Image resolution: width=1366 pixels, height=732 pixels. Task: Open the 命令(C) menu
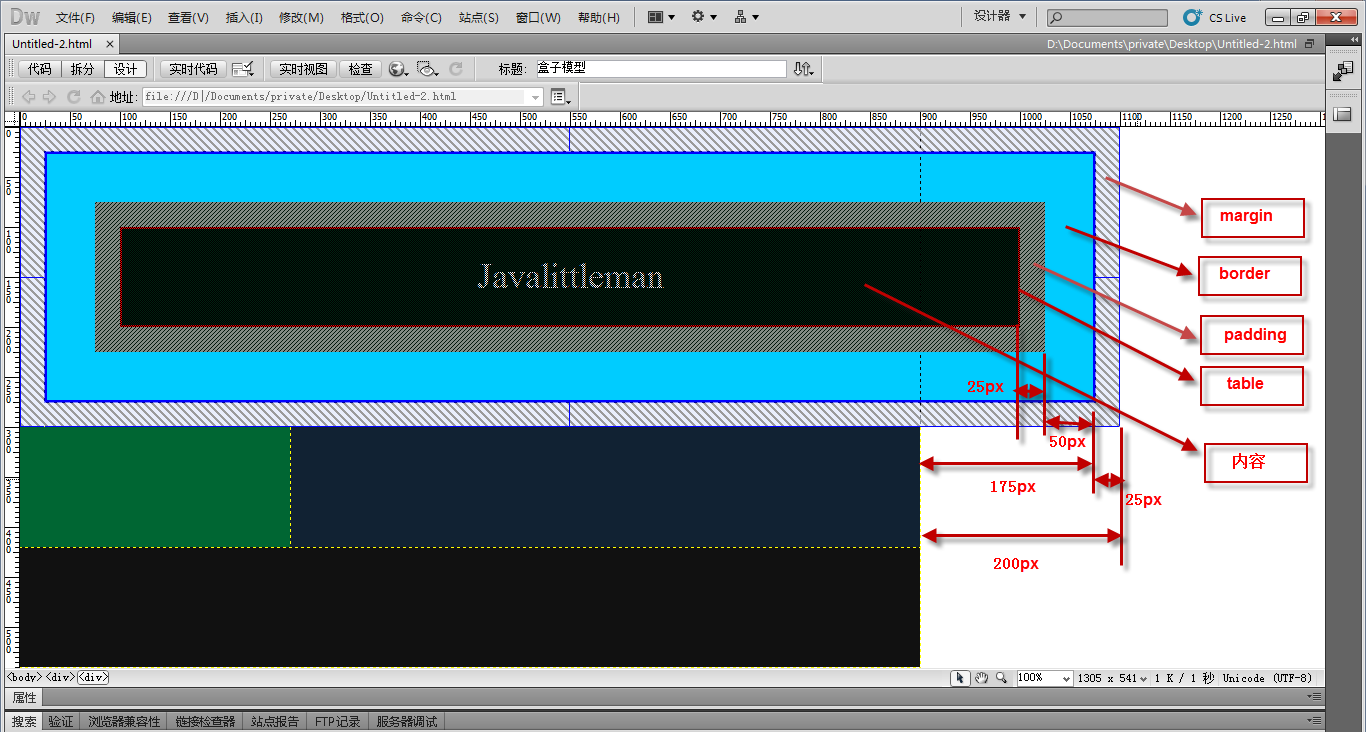pos(421,18)
